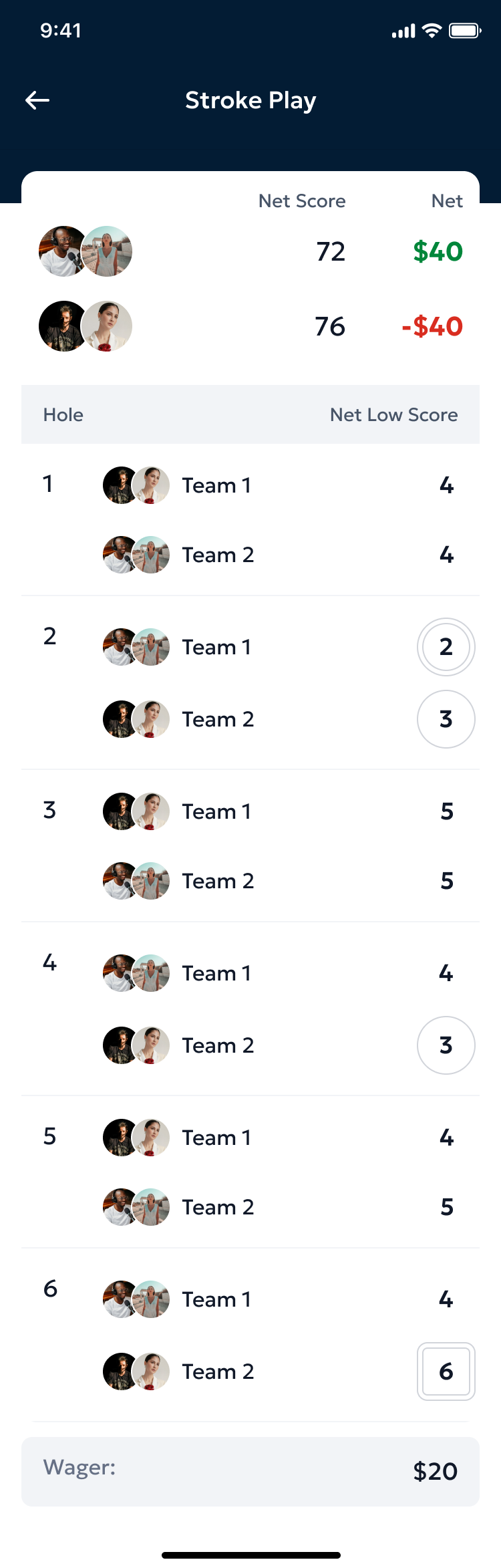Tap the circled score 2 on hole 2

click(446, 647)
